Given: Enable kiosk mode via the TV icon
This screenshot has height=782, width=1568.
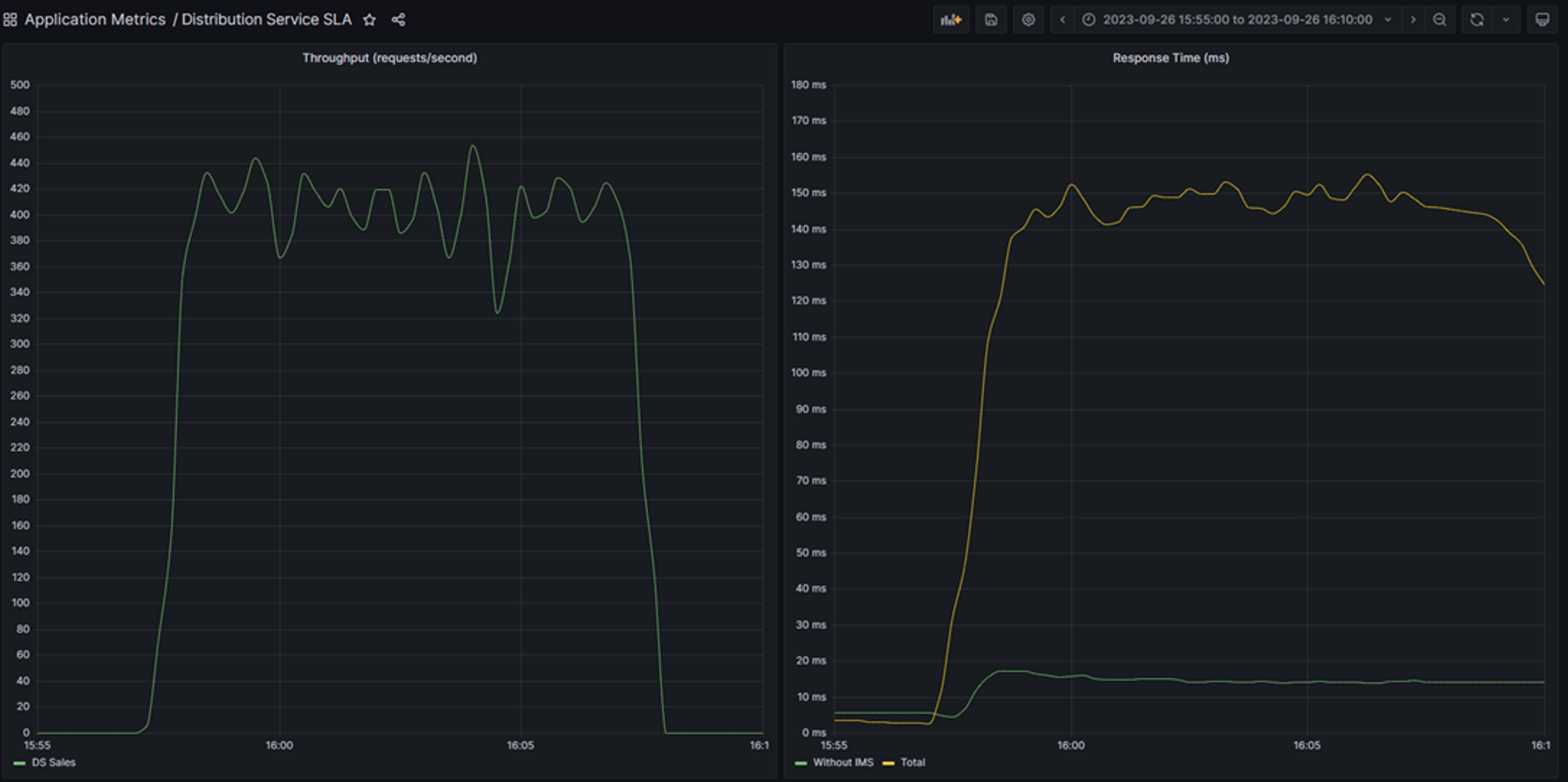Looking at the screenshot, I should pos(1542,19).
